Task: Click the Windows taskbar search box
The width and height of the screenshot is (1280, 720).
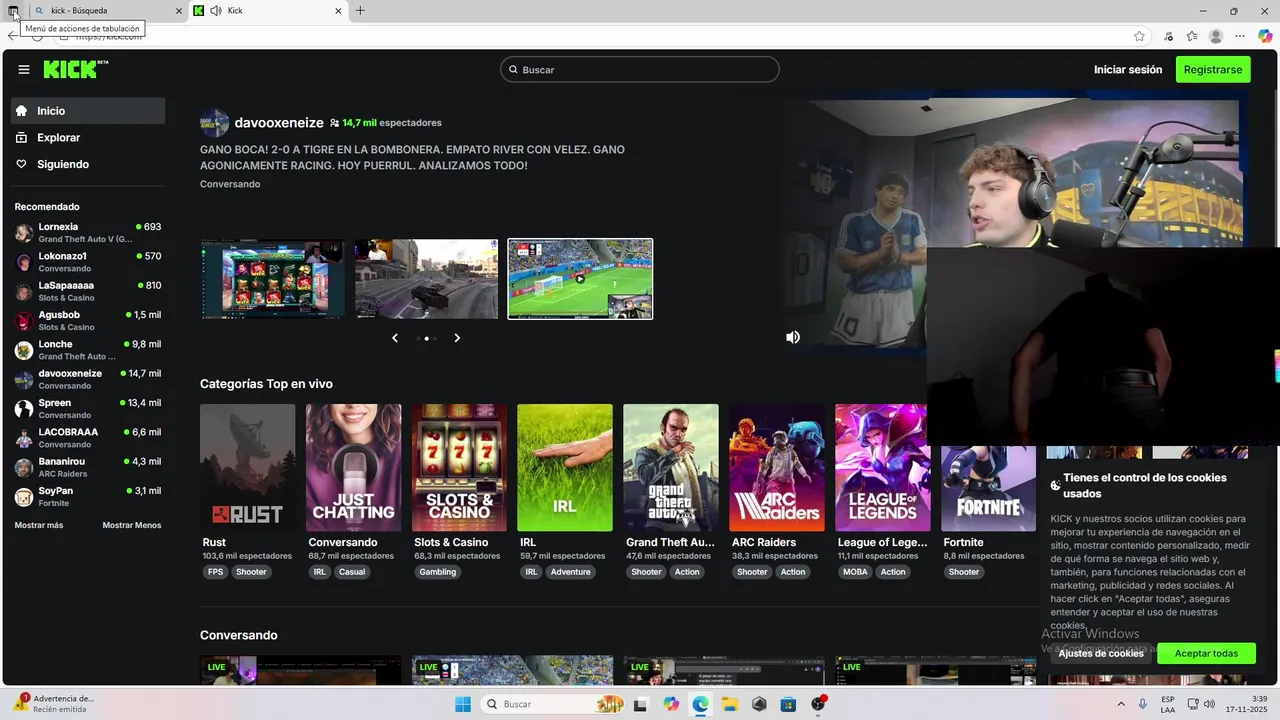Action: coord(552,704)
